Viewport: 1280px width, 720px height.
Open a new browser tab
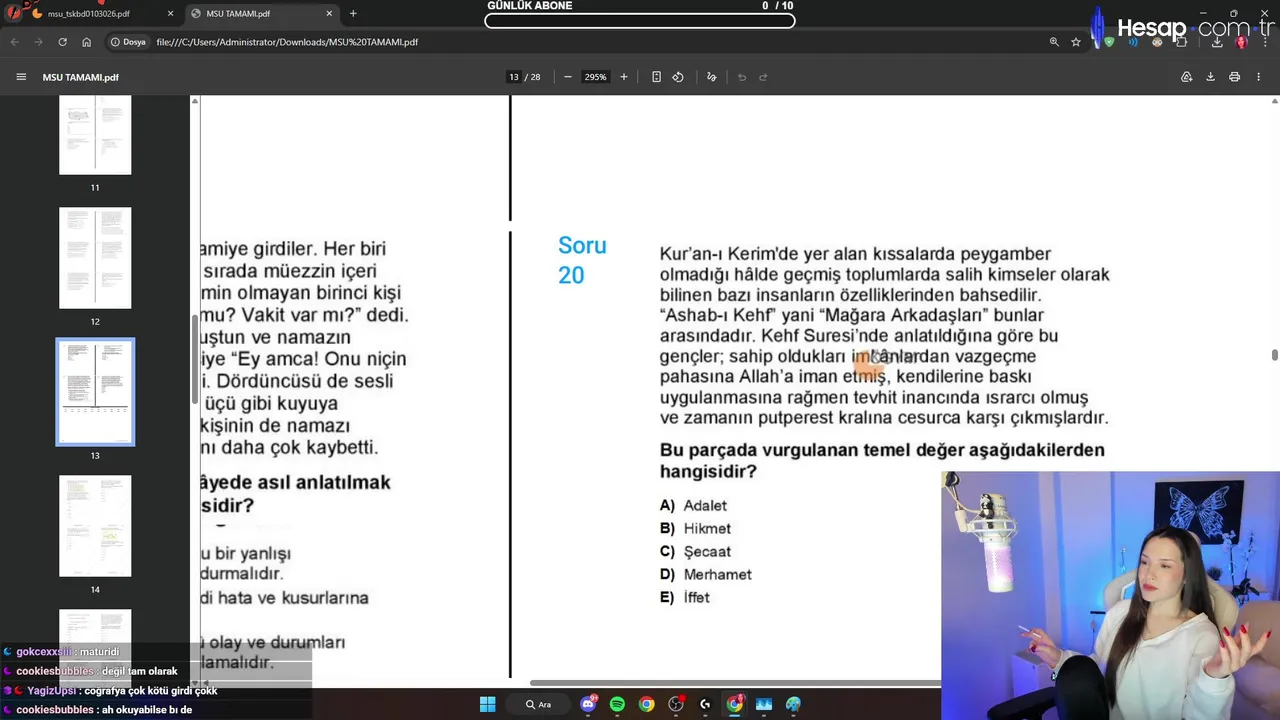353,14
